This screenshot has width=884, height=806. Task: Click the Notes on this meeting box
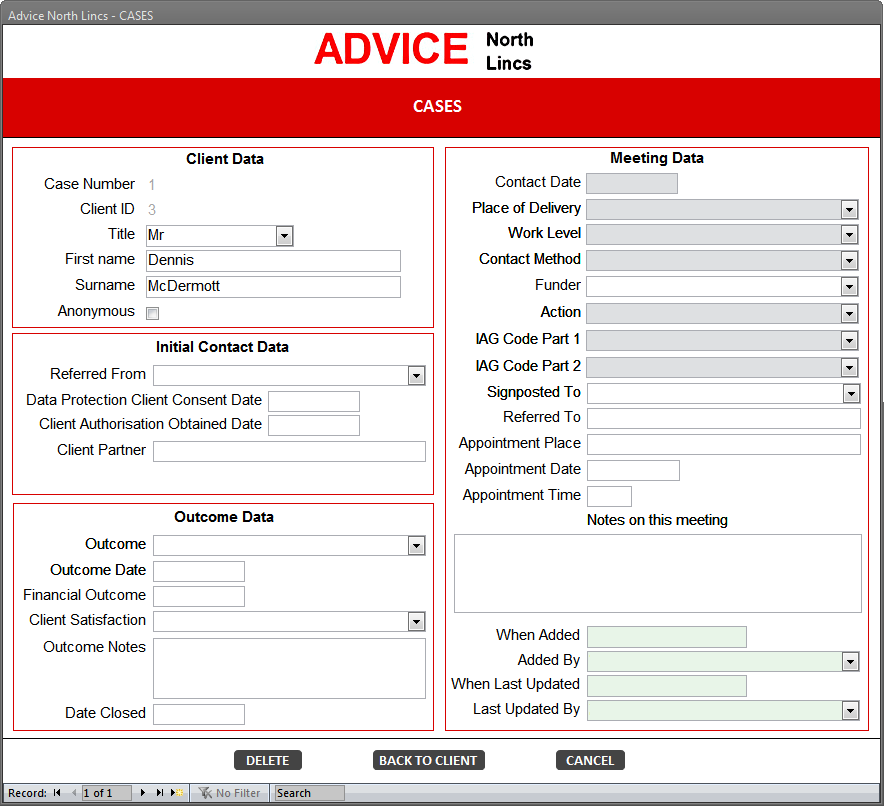click(658, 573)
